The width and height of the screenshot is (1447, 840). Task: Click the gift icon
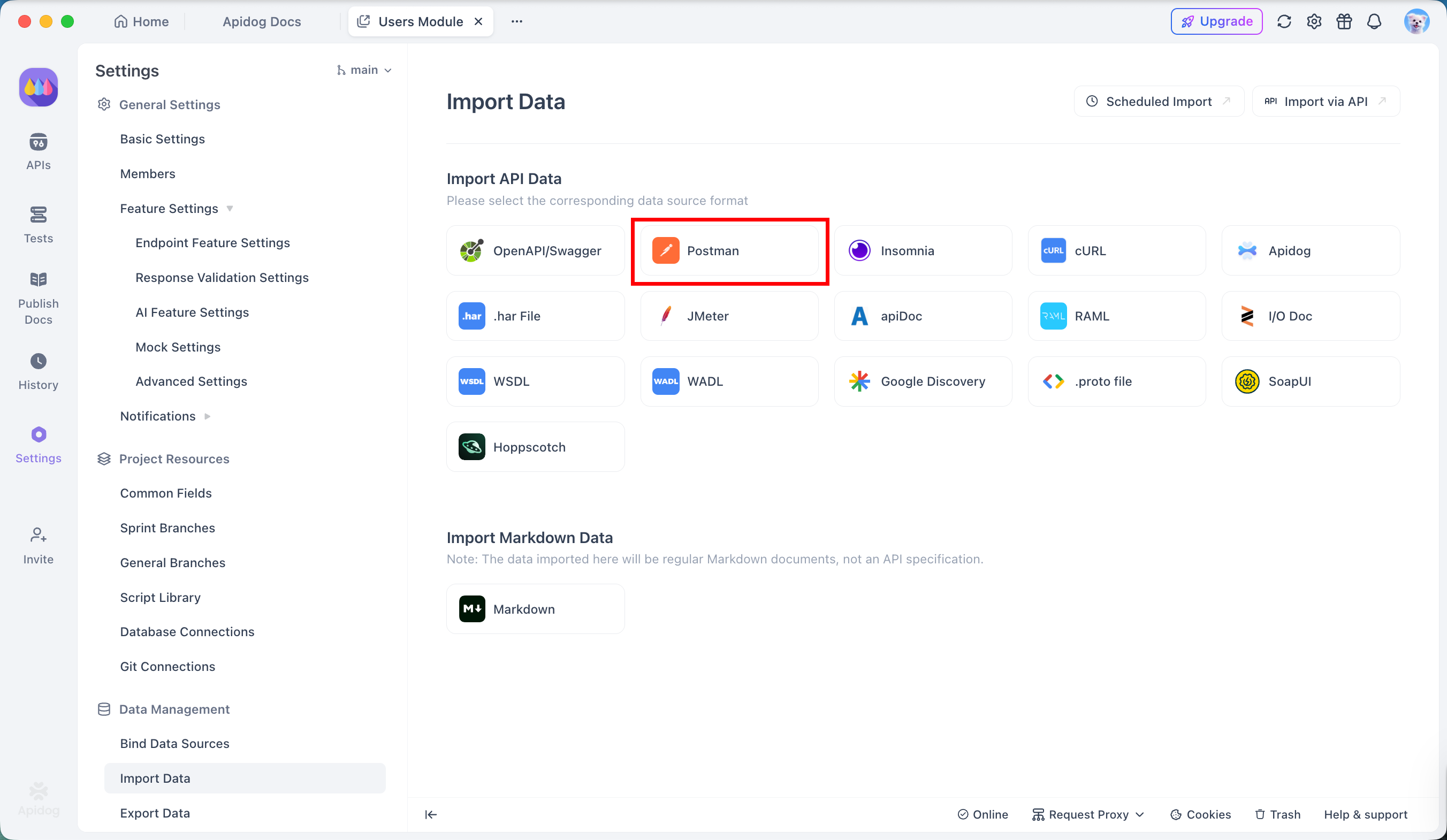[x=1344, y=22]
